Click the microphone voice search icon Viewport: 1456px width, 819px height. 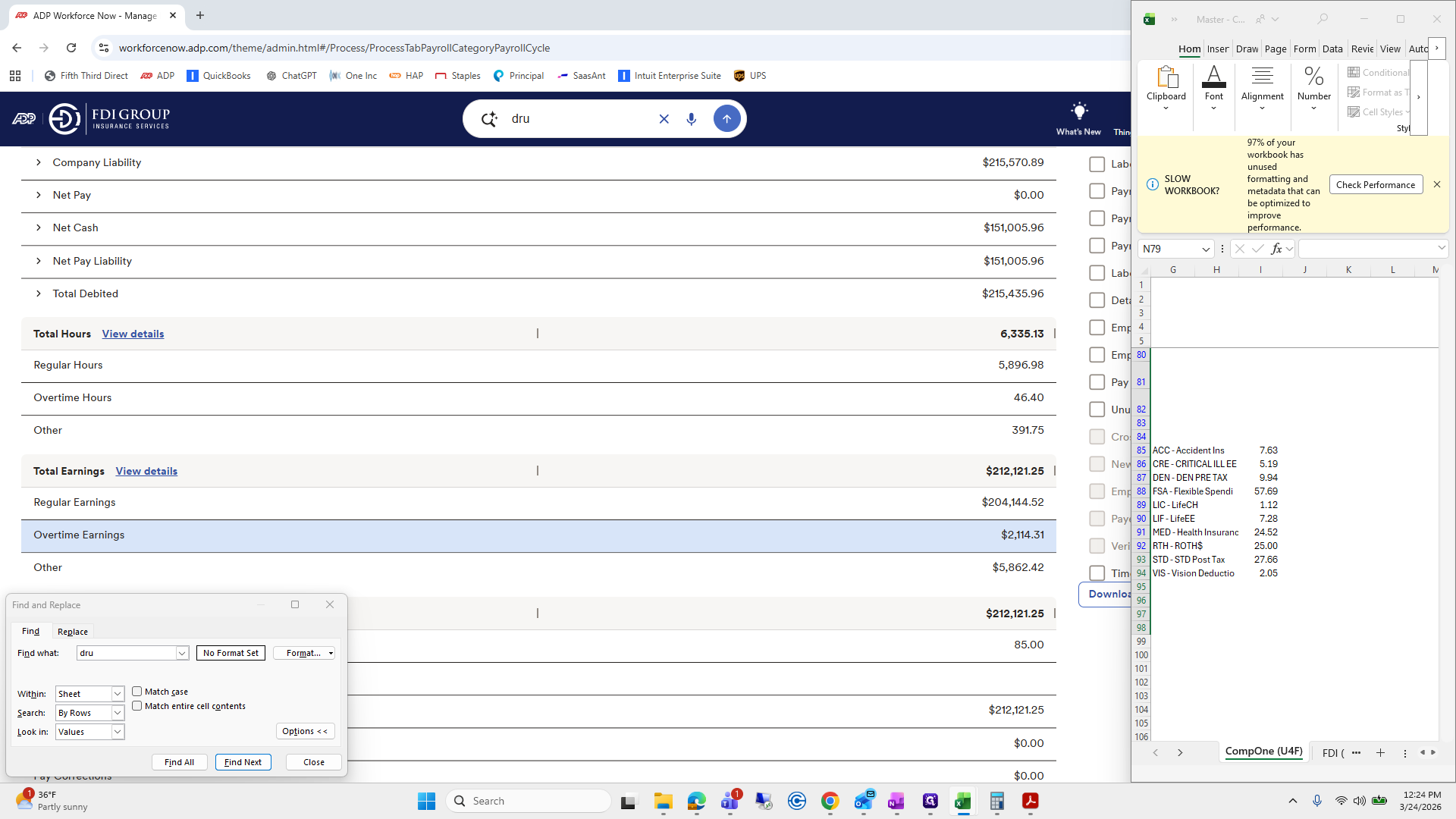[691, 119]
